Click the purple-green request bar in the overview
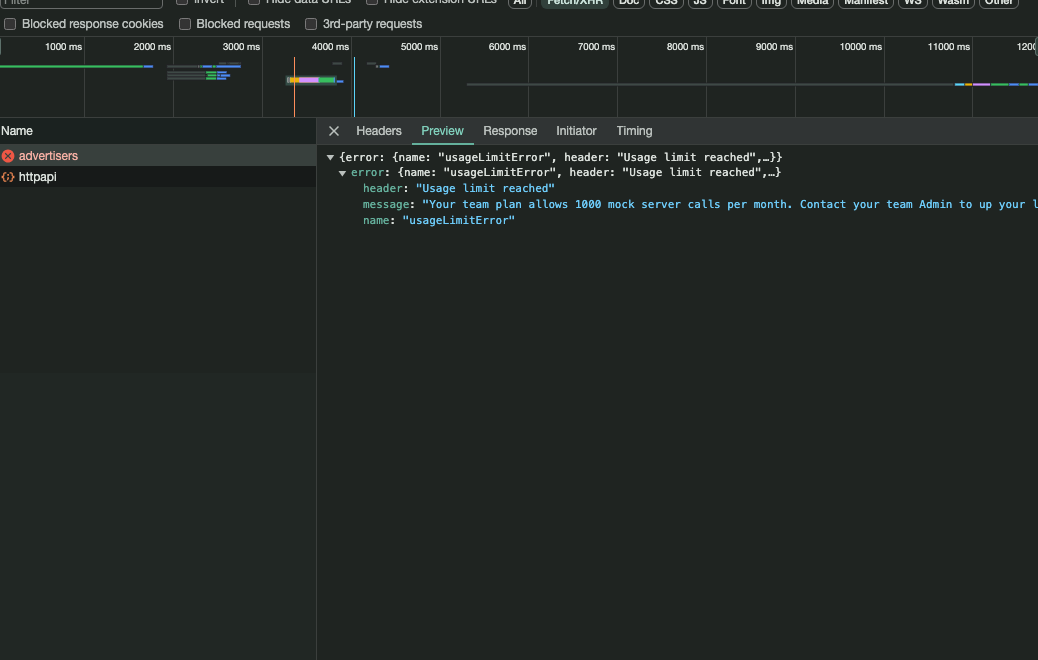This screenshot has height=660, width=1038. [312, 80]
